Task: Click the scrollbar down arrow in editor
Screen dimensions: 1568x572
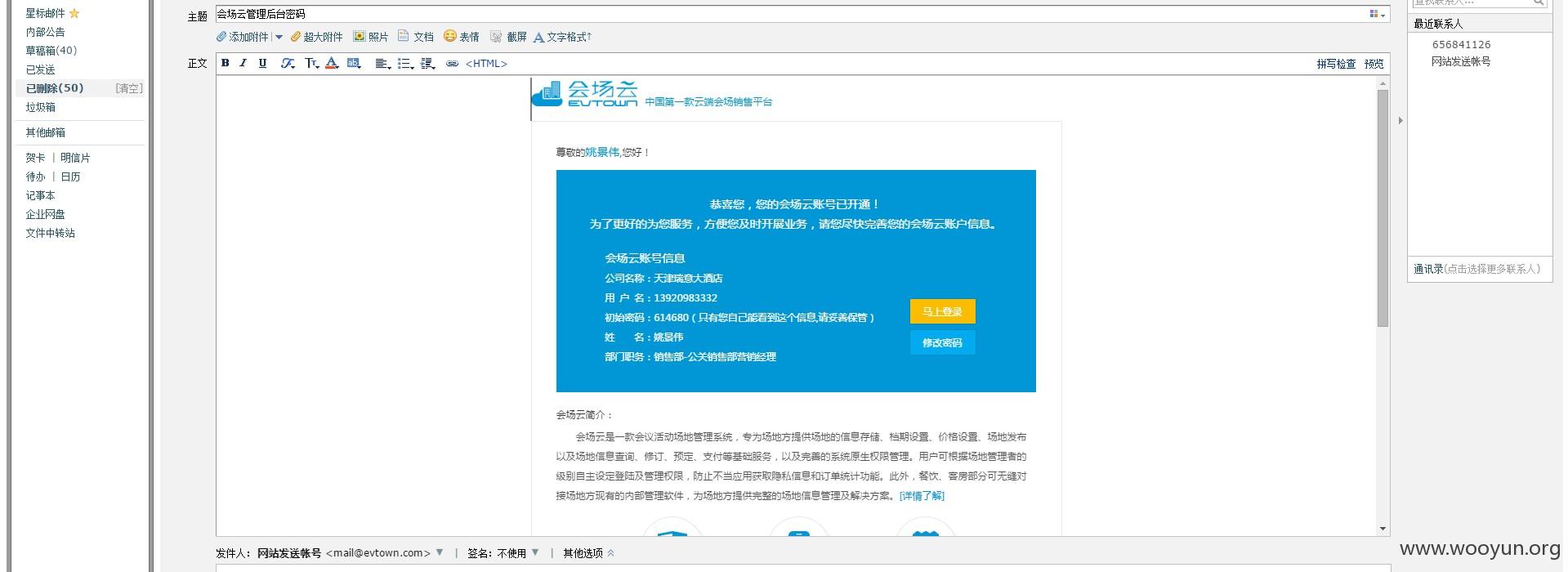Action: tap(1383, 530)
